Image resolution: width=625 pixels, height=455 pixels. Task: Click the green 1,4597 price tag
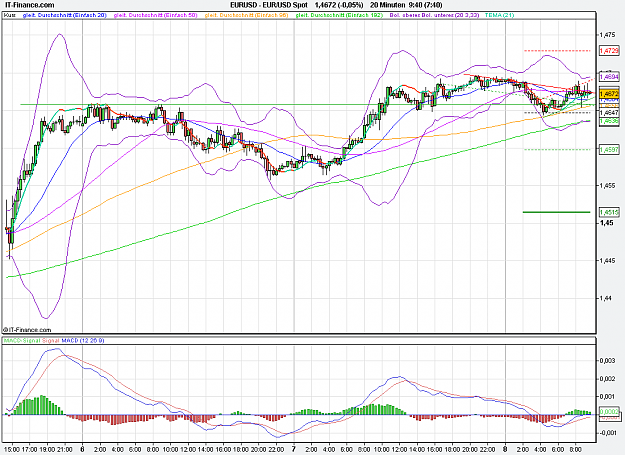(609, 149)
